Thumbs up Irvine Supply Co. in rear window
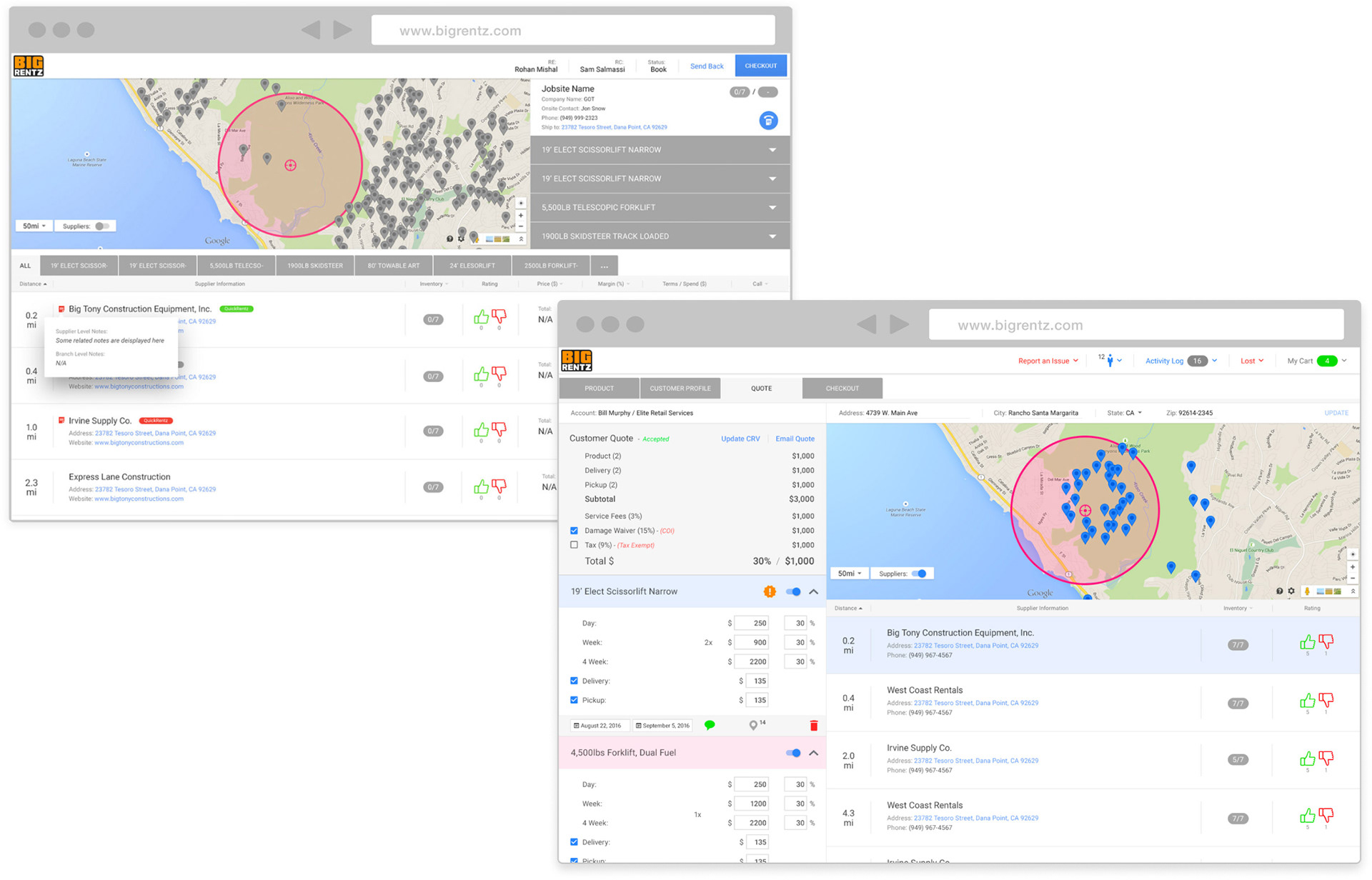1372x880 pixels. (x=481, y=429)
